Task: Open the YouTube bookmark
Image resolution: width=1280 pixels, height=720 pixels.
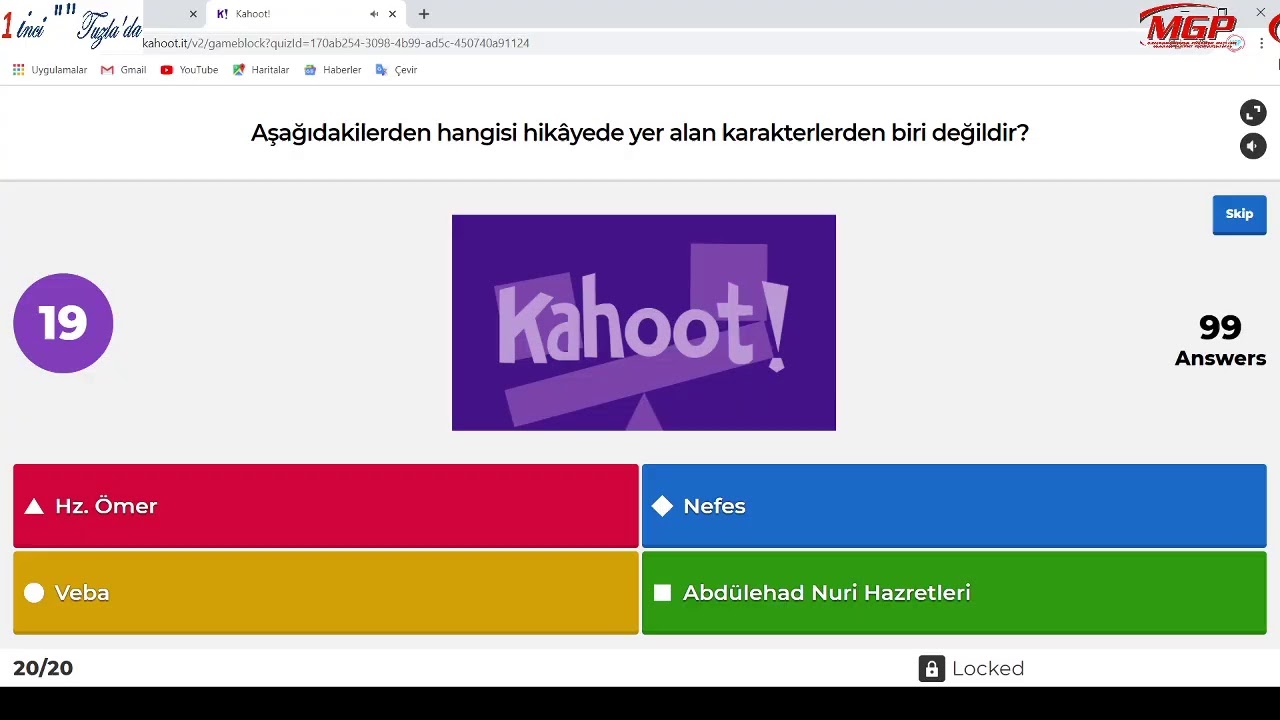Action: [189, 70]
